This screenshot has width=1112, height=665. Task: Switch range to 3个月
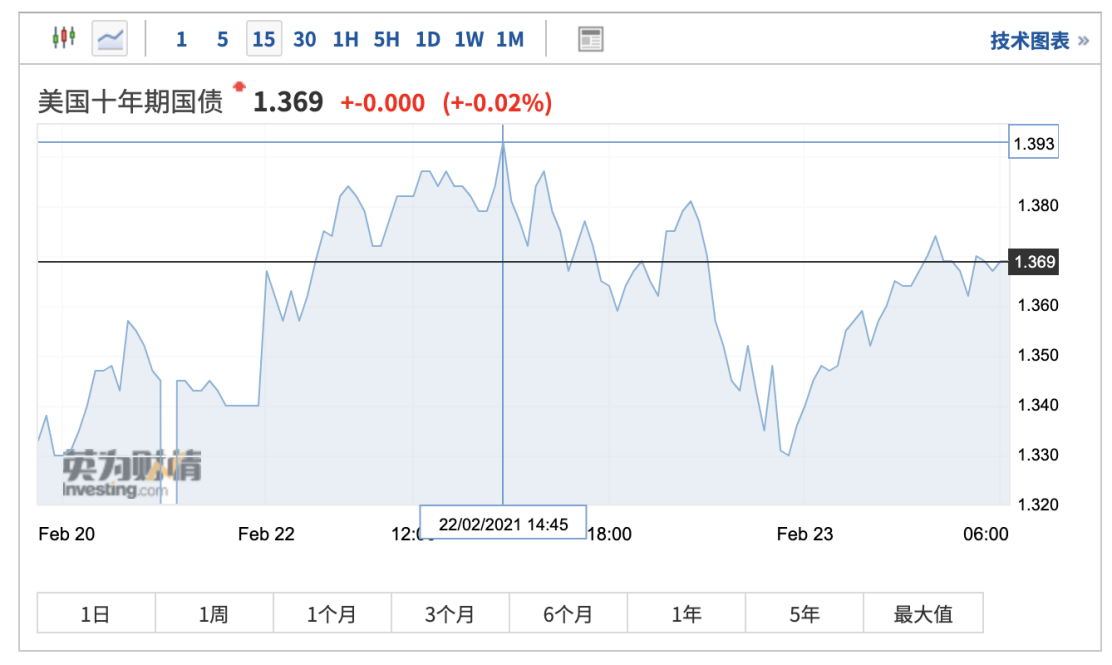(450, 613)
